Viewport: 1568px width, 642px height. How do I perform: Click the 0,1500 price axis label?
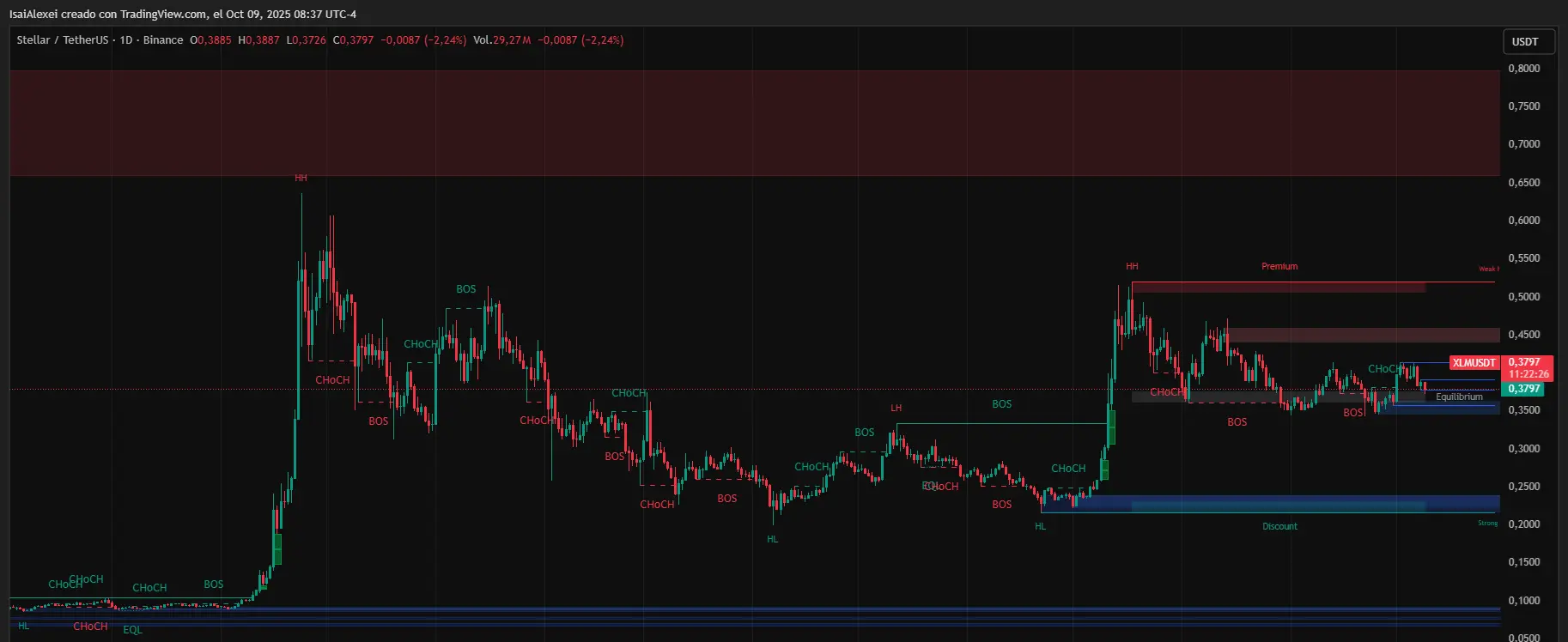click(1524, 562)
